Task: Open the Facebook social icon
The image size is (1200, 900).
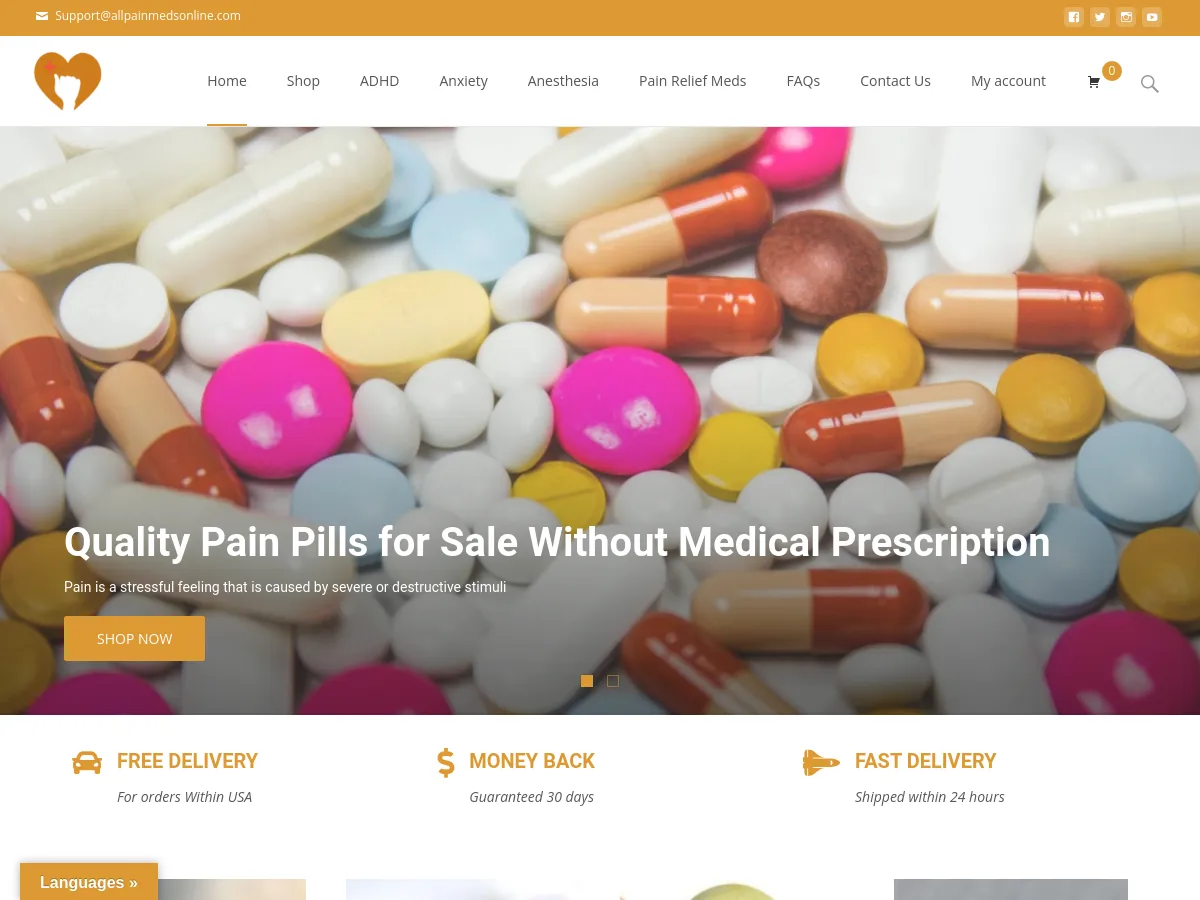Action: click(1074, 17)
